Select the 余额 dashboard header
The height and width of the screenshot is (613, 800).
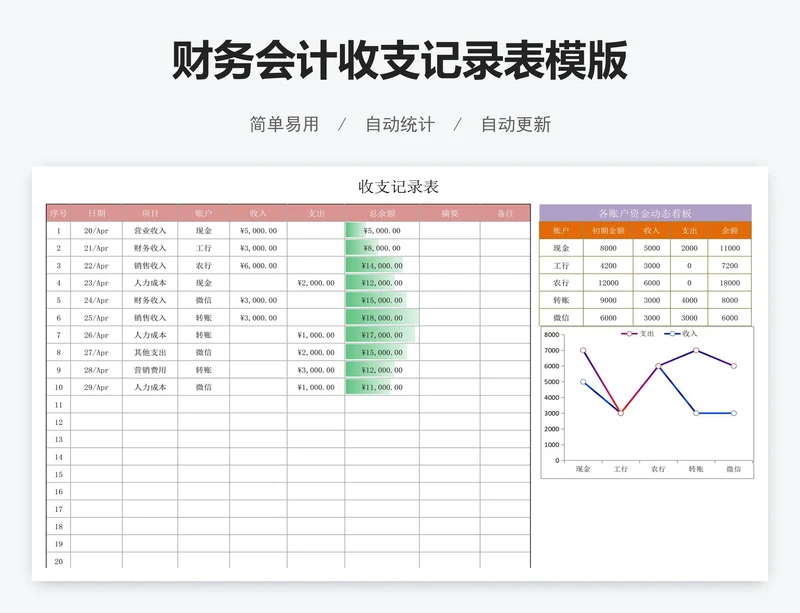click(x=730, y=231)
